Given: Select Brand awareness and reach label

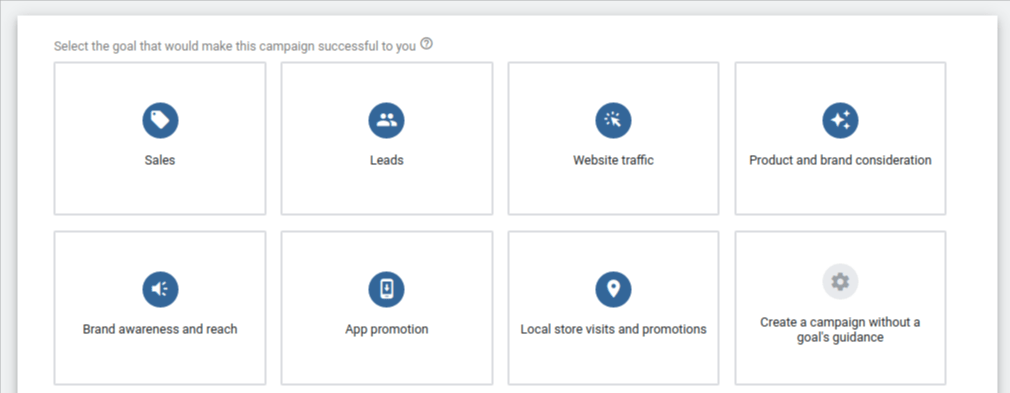Looking at the screenshot, I should click(x=160, y=329).
